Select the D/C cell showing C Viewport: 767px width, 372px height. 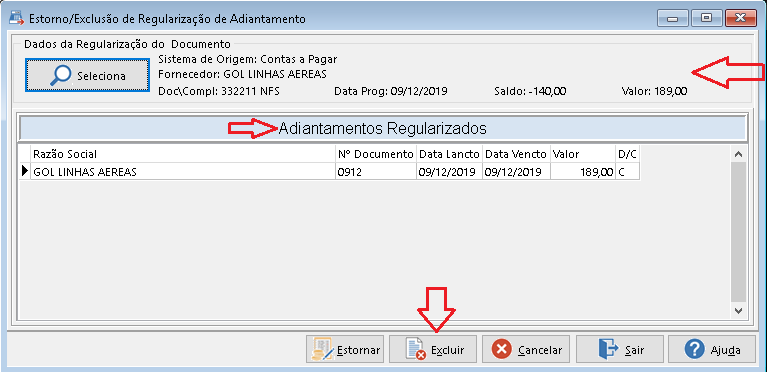(628, 172)
